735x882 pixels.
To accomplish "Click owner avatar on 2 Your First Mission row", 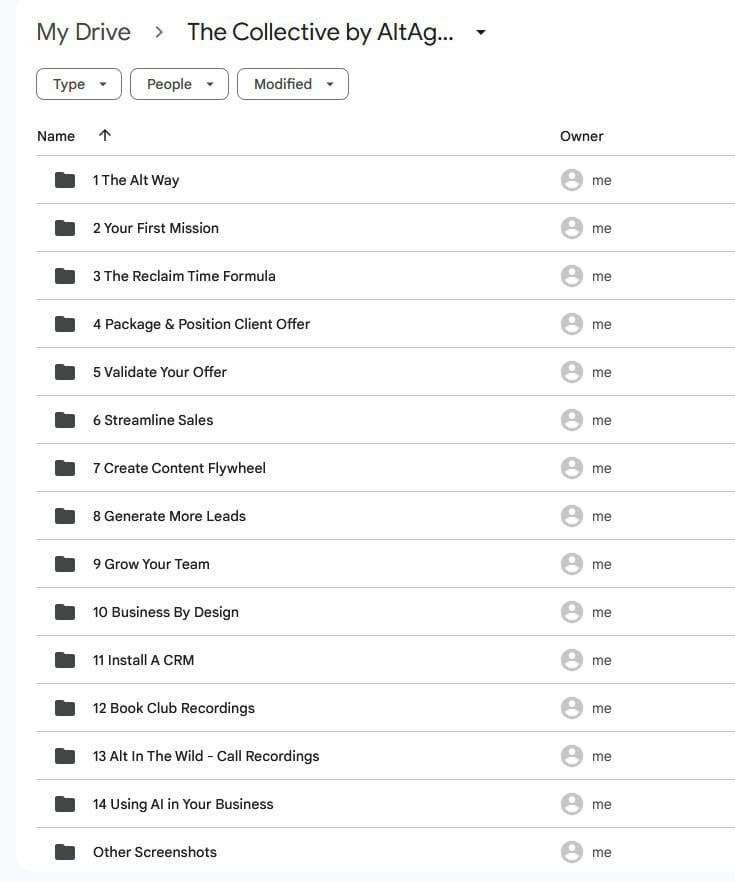I will (572, 228).
